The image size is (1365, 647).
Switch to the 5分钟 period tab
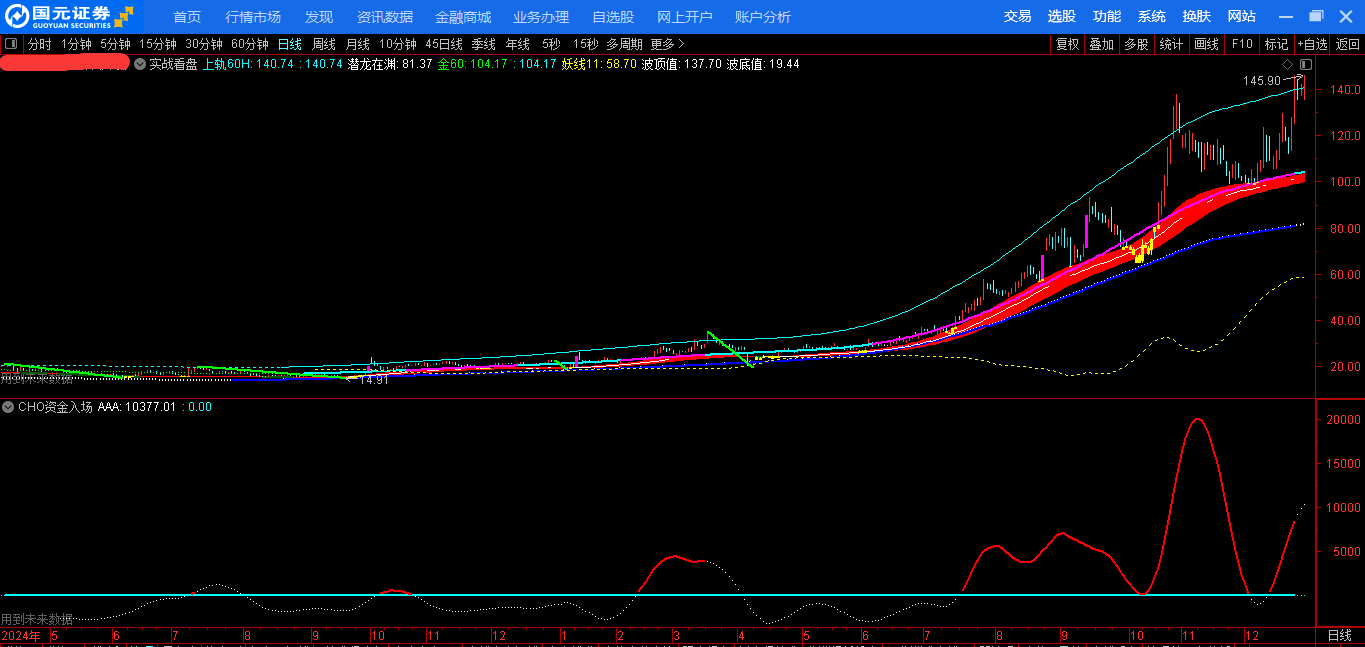point(115,44)
